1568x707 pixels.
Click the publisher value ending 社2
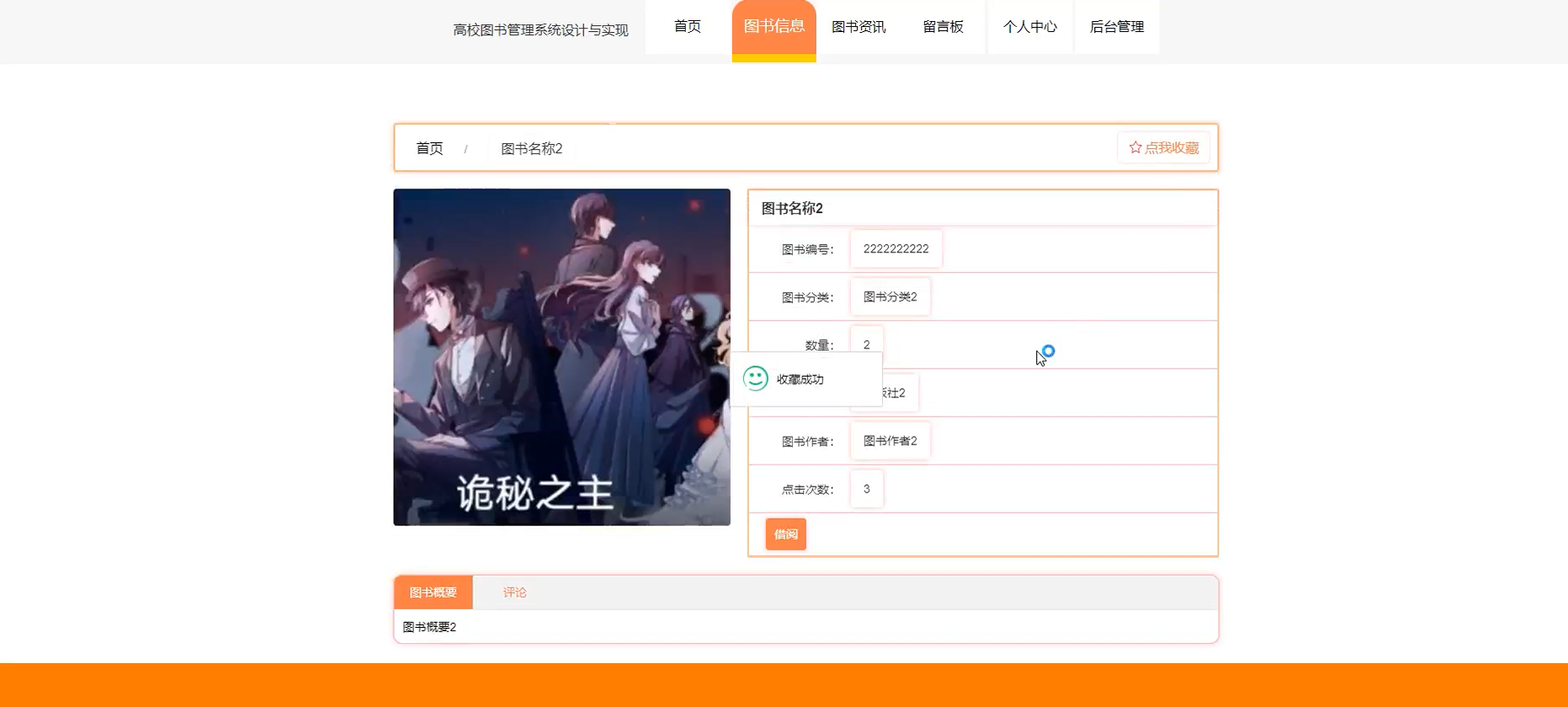click(900, 393)
